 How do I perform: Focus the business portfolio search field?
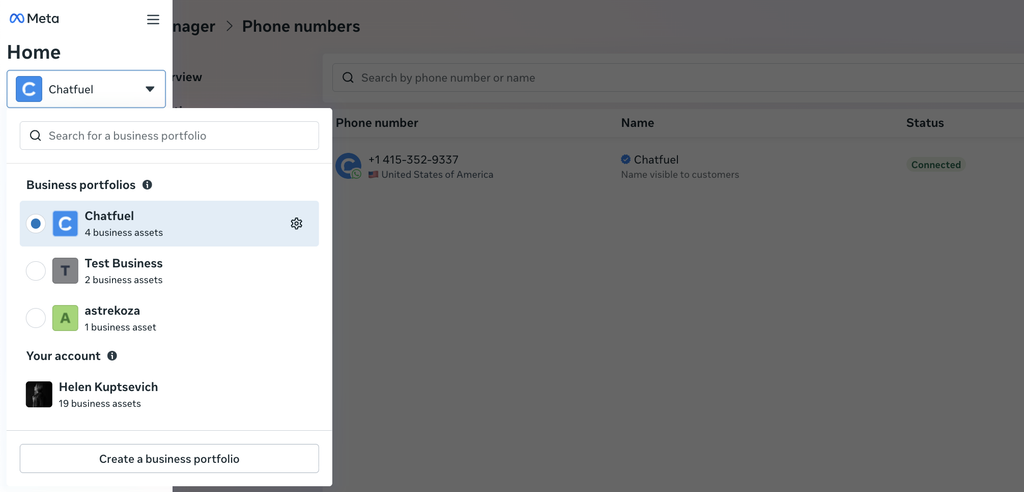170,136
